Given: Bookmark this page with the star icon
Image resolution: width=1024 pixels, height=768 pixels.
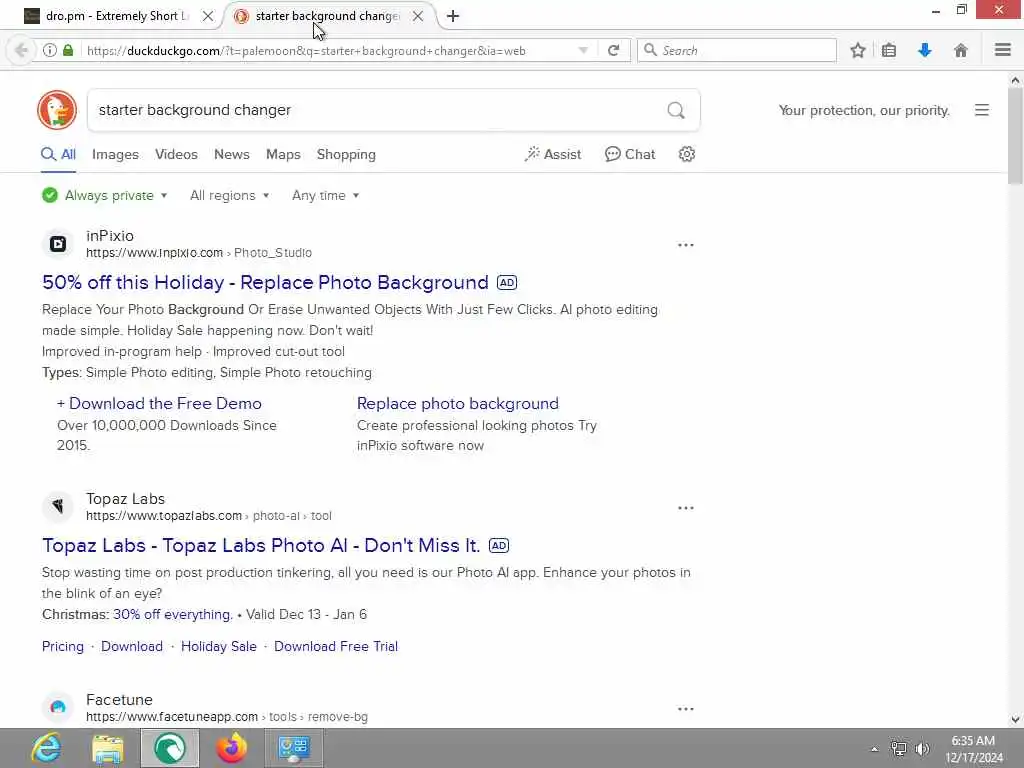Looking at the screenshot, I should [x=857, y=50].
